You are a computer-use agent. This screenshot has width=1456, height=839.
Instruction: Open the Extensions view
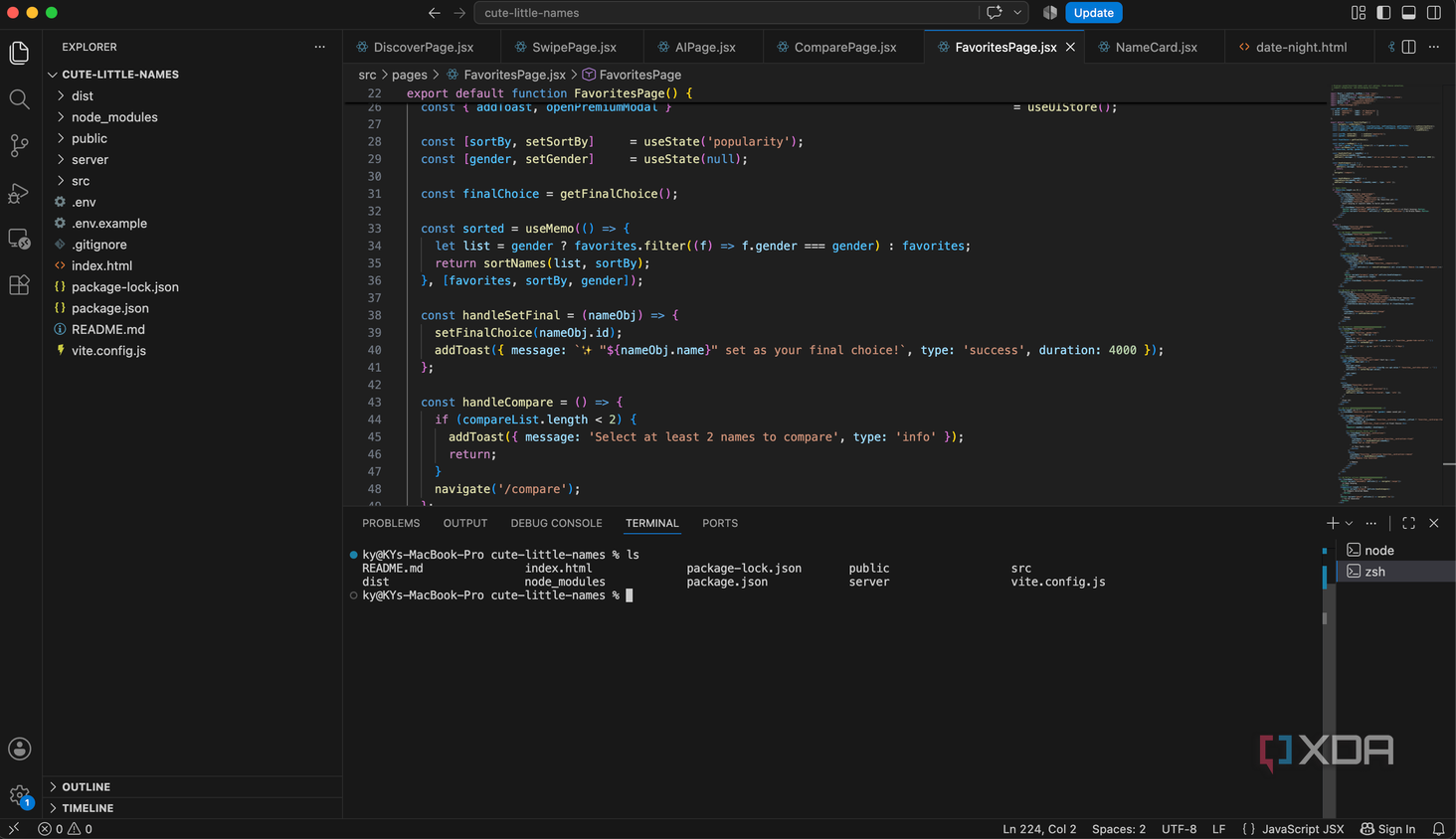pyautogui.click(x=19, y=285)
